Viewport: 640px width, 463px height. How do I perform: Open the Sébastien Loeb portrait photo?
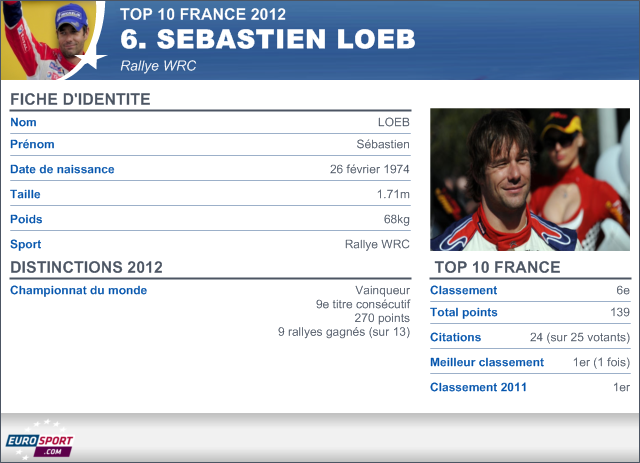530,180
